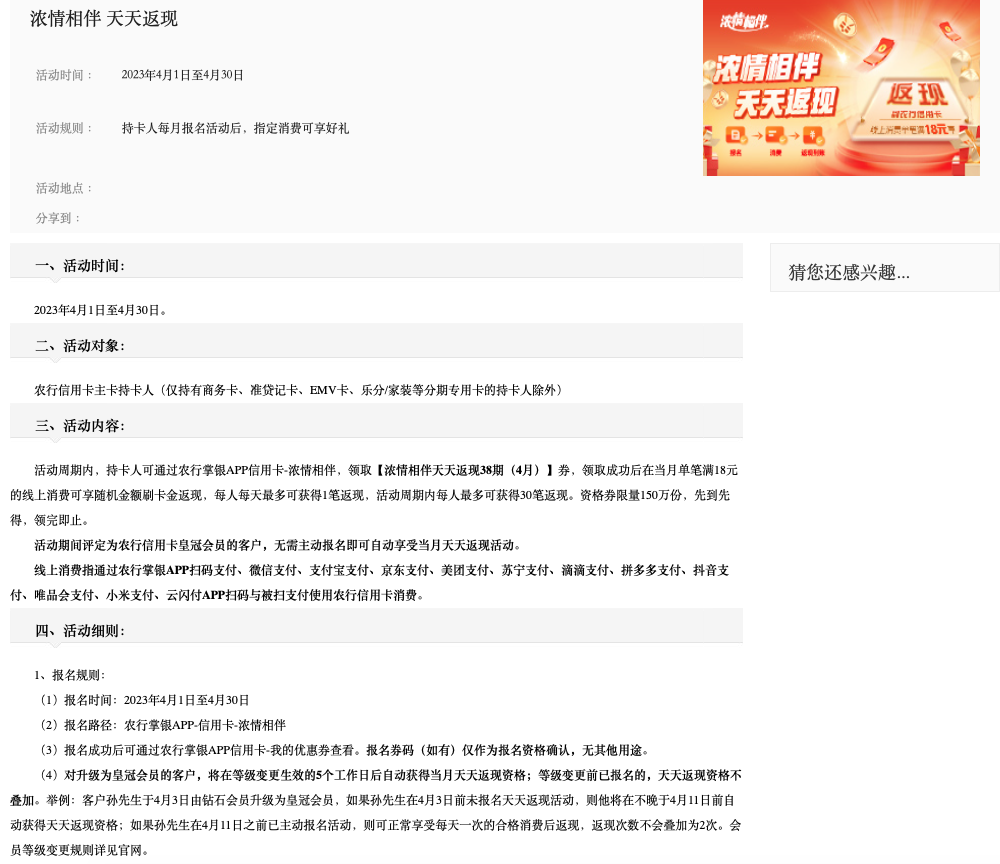Click the 活动地点： label

click(64, 188)
